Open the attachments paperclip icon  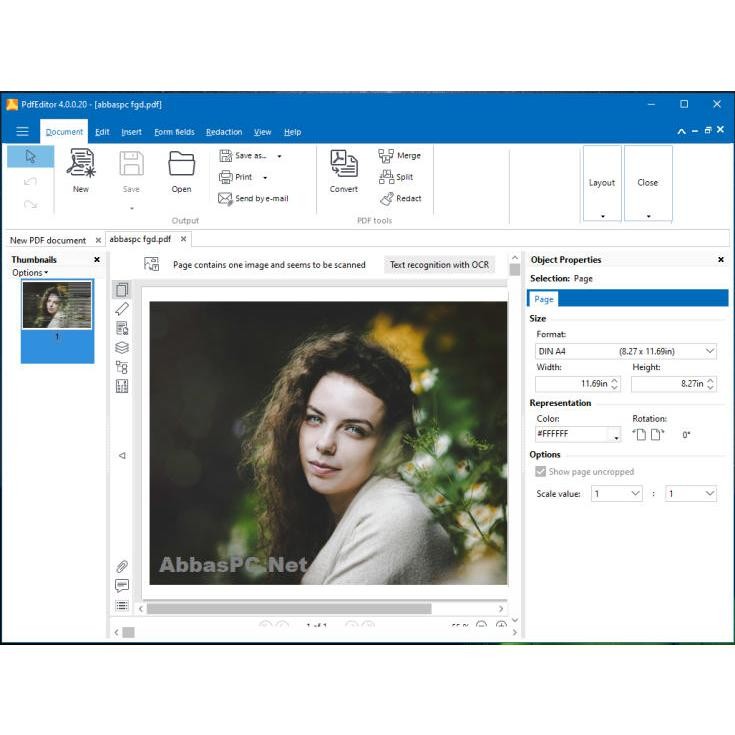pos(122,567)
